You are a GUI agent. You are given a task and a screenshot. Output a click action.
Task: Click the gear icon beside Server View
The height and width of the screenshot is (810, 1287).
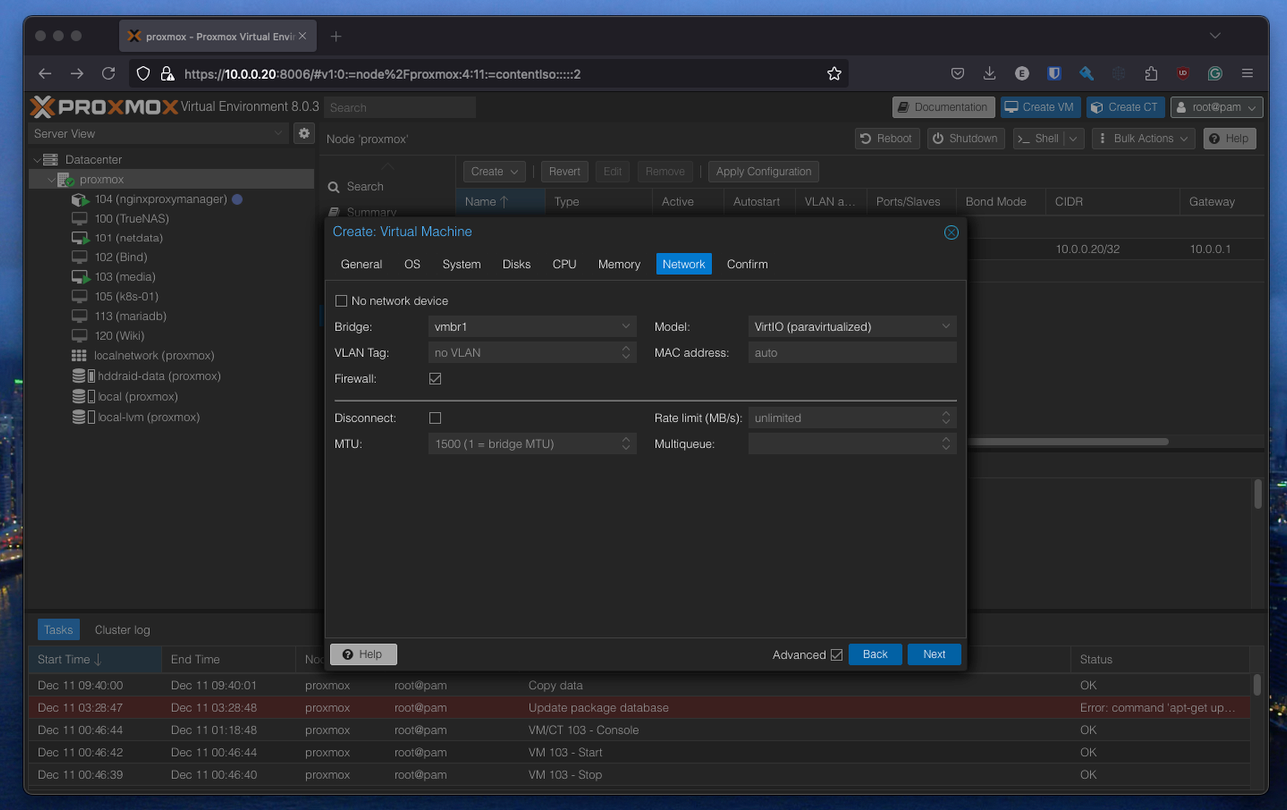coord(304,133)
